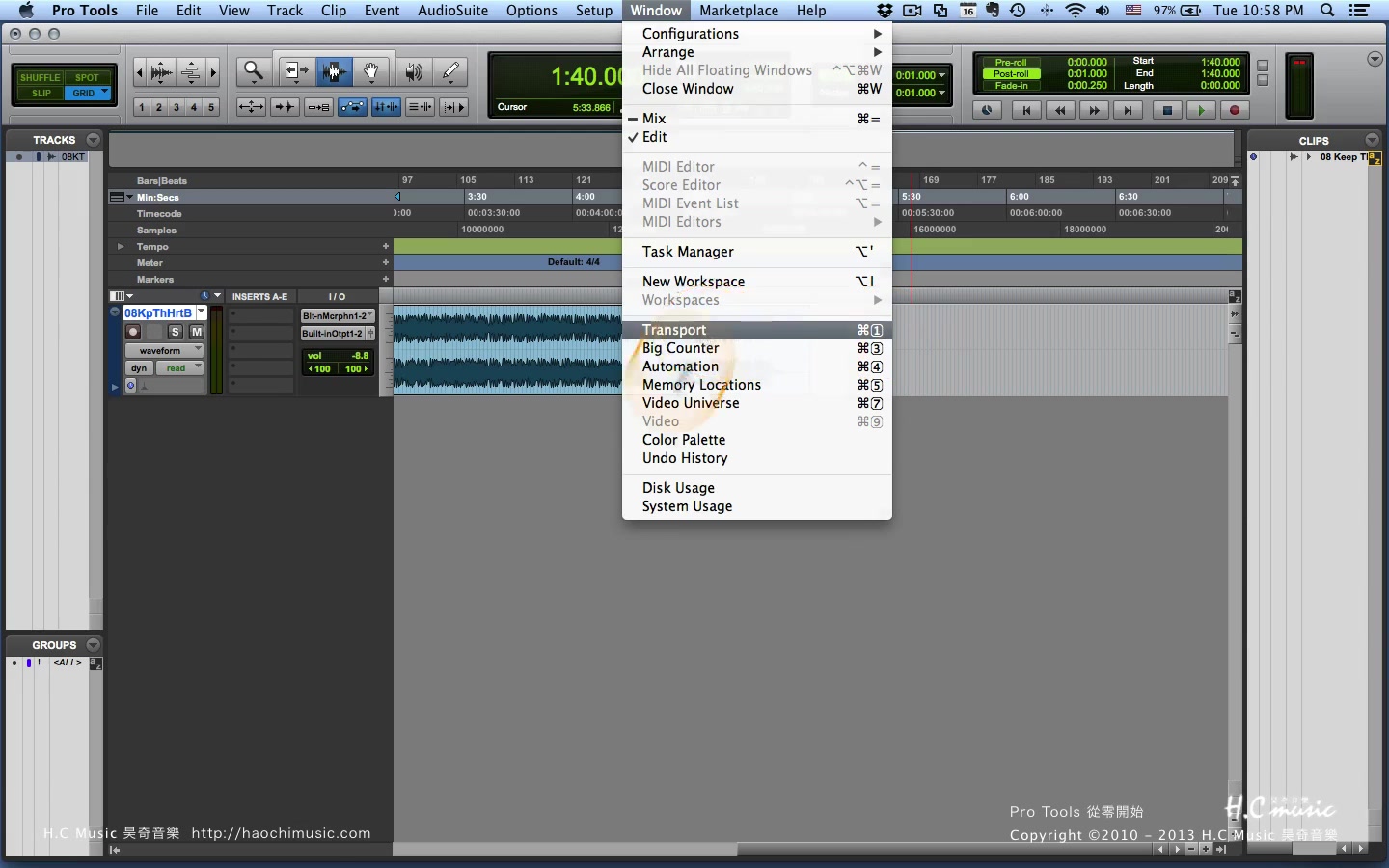1389x868 pixels.
Task: Toggle Tab to Transients button
Action: [285, 107]
